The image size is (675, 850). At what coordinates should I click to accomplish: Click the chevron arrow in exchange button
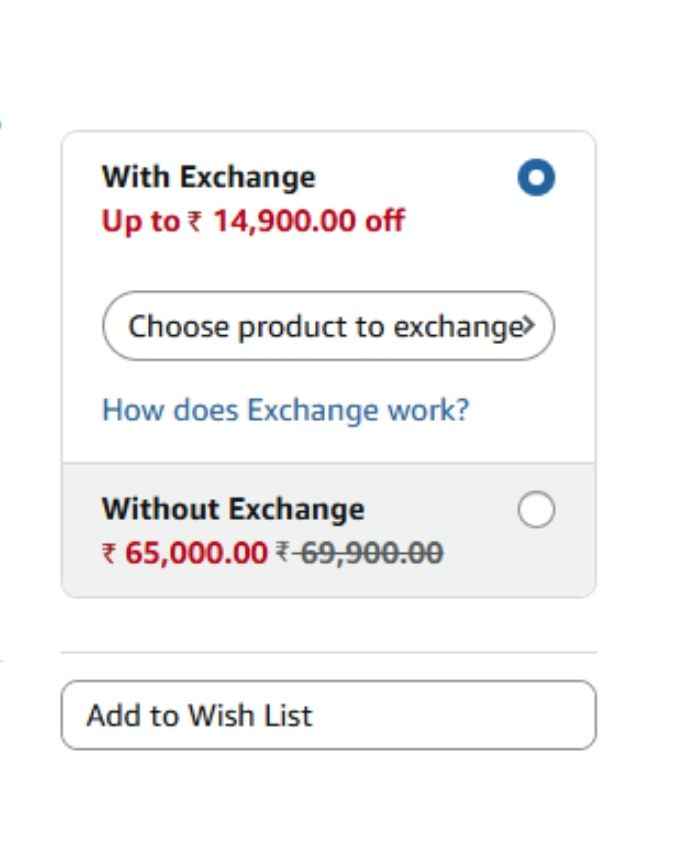529,325
